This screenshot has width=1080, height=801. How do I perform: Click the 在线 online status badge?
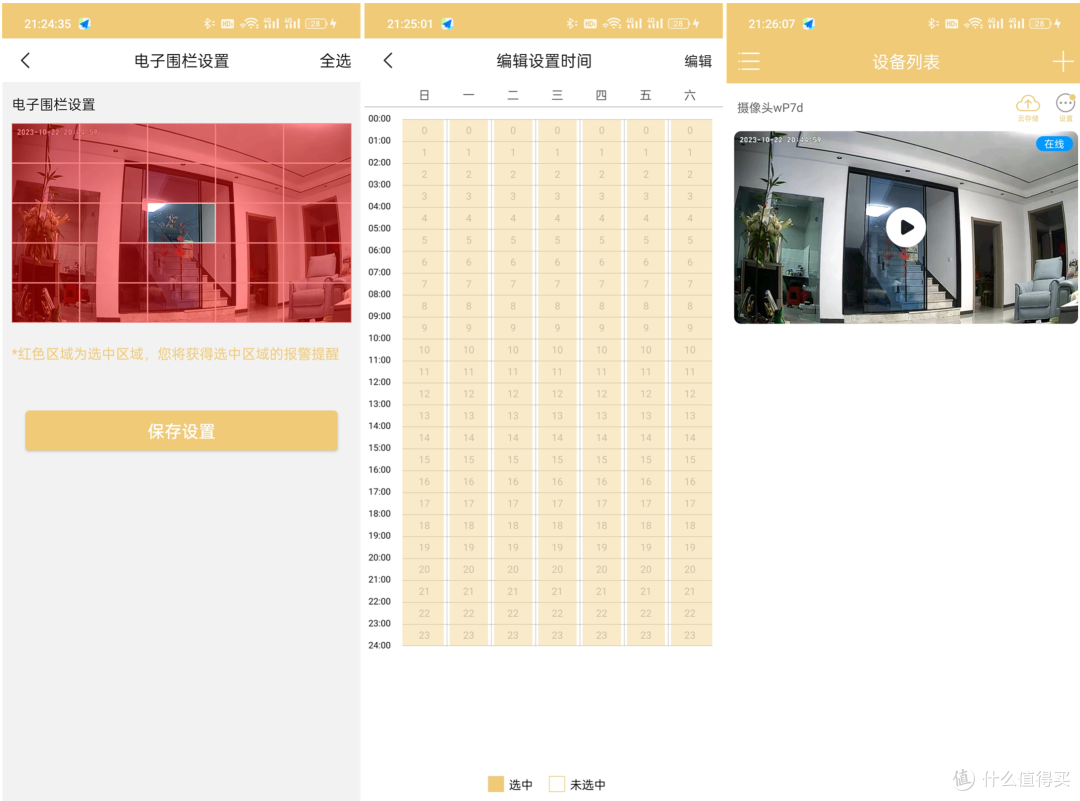[1054, 143]
